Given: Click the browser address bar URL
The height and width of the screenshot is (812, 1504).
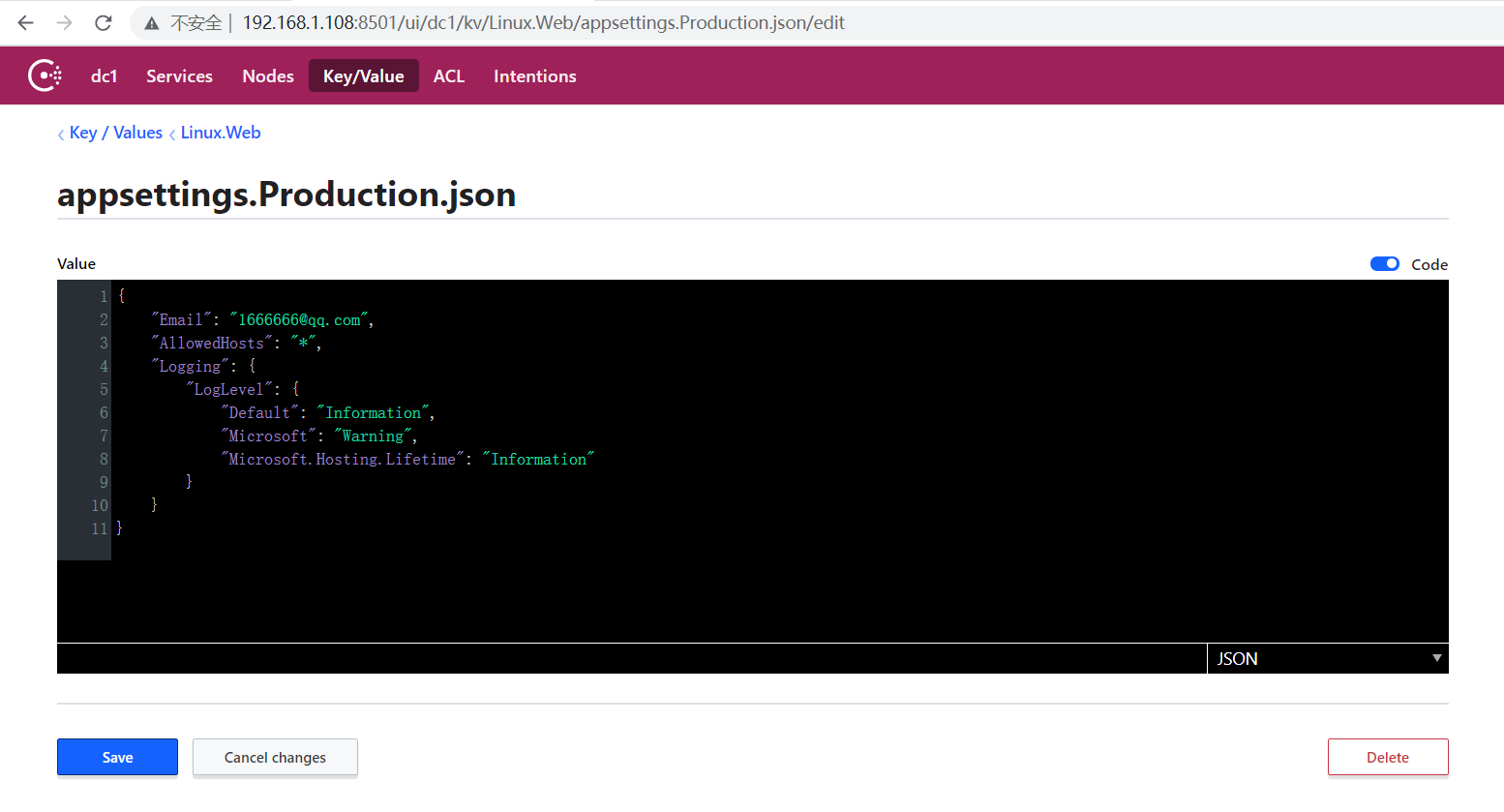Looking at the screenshot, I should click(x=544, y=22).
